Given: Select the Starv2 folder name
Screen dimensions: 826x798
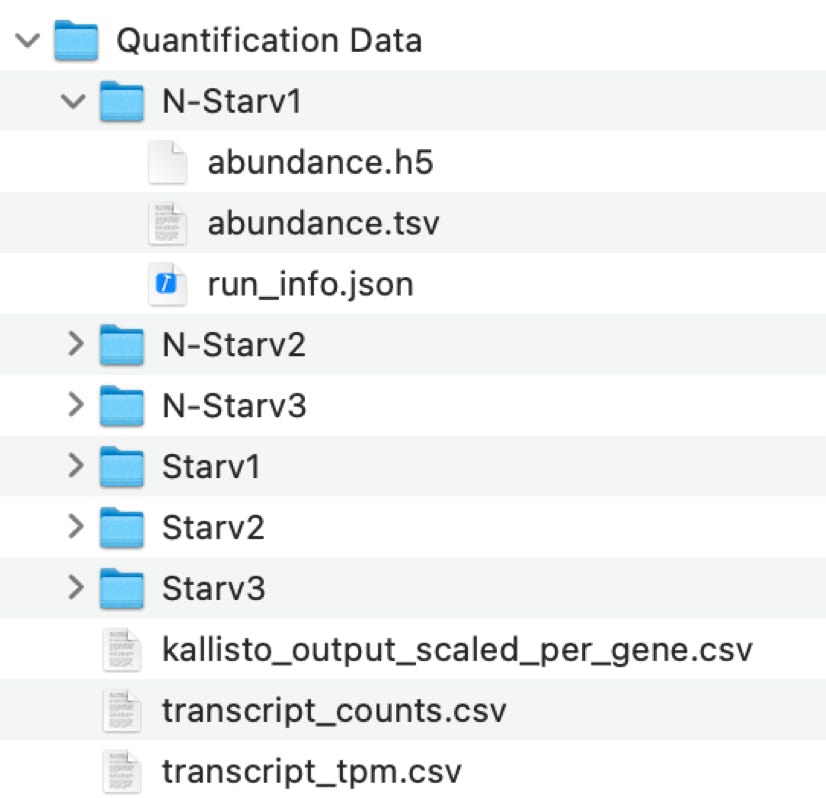Looking at the screenshot, I should [x=213, y=527].
